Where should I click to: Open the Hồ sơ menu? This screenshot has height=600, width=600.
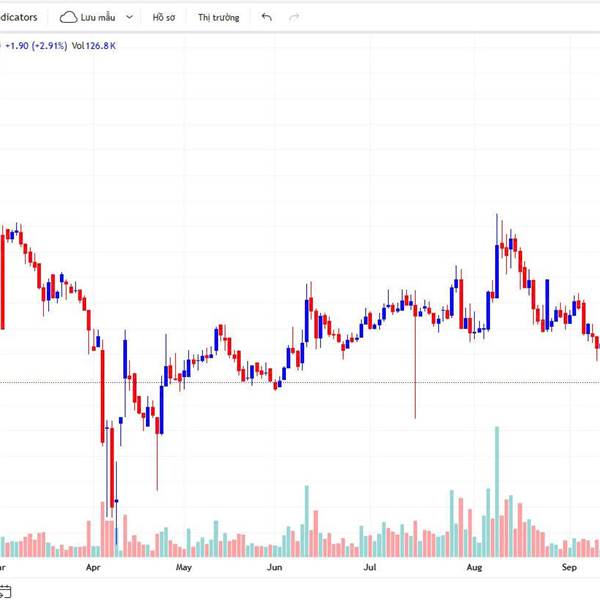164,17
